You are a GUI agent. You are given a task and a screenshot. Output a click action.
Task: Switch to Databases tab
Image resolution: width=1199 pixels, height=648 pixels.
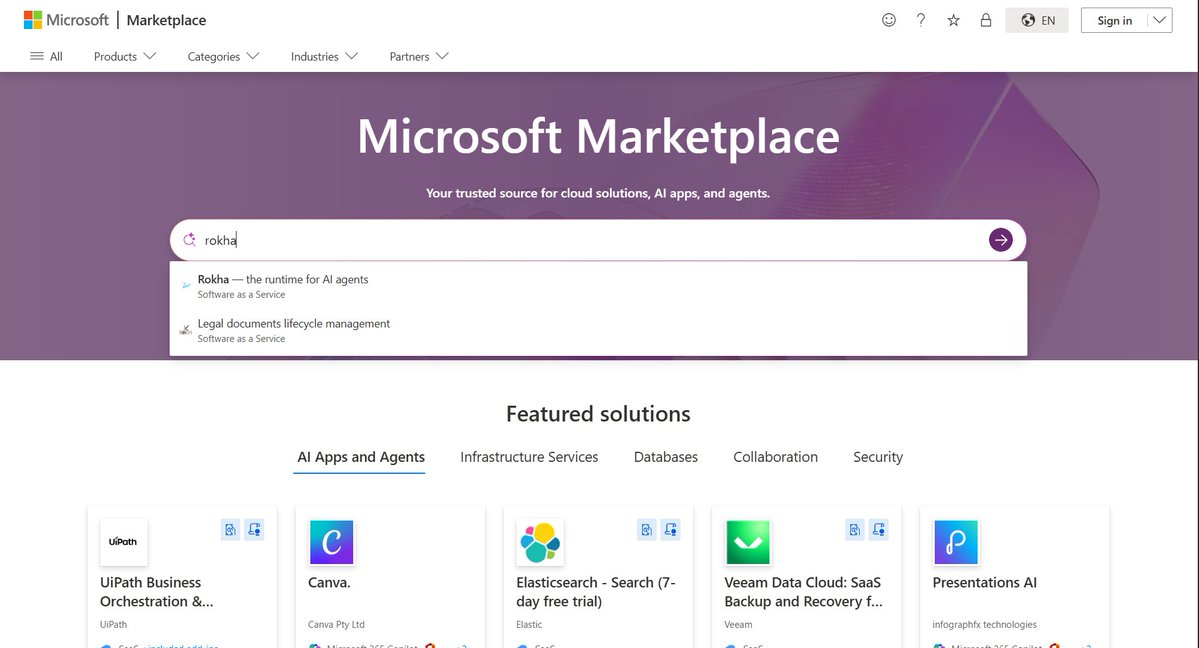(665, 457)
